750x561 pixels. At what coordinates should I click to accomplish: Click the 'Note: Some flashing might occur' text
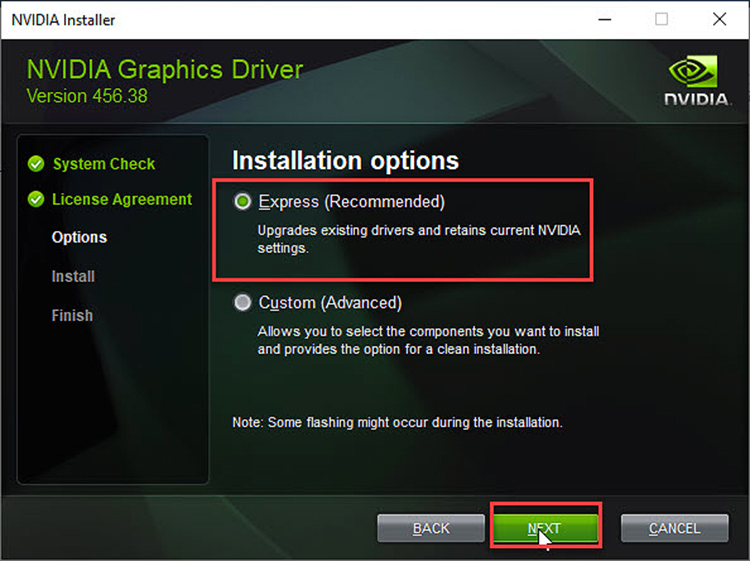[397, 422]
